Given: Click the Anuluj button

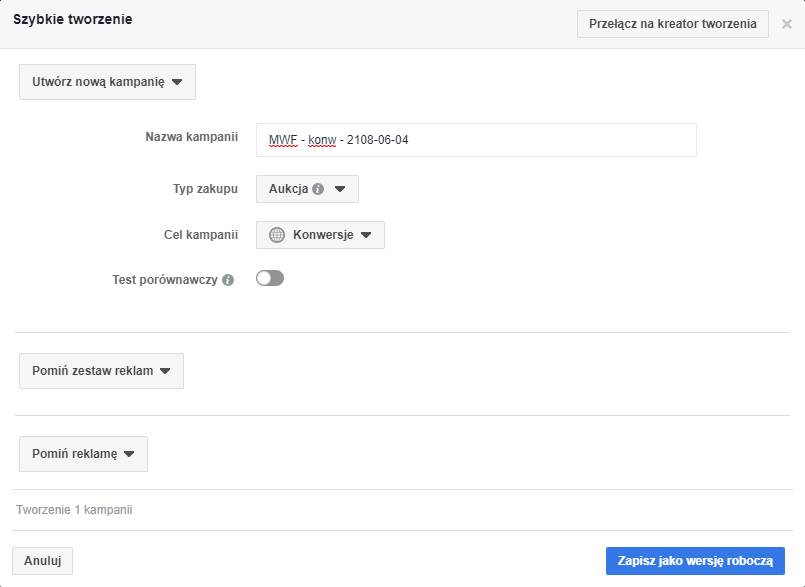Looking at the screenshot, I should (42, 561).
